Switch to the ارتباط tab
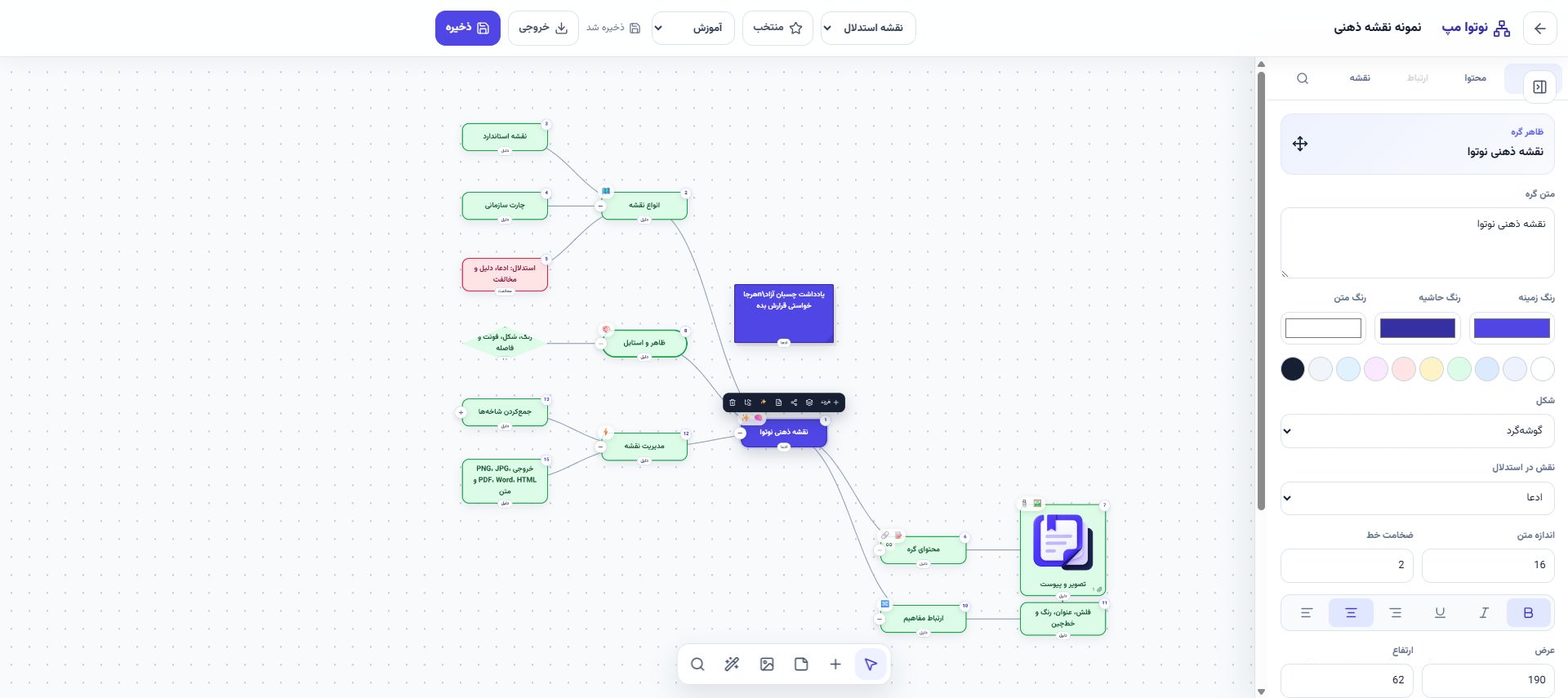This screenshot has height=698, width=1568. [1417, 78]
